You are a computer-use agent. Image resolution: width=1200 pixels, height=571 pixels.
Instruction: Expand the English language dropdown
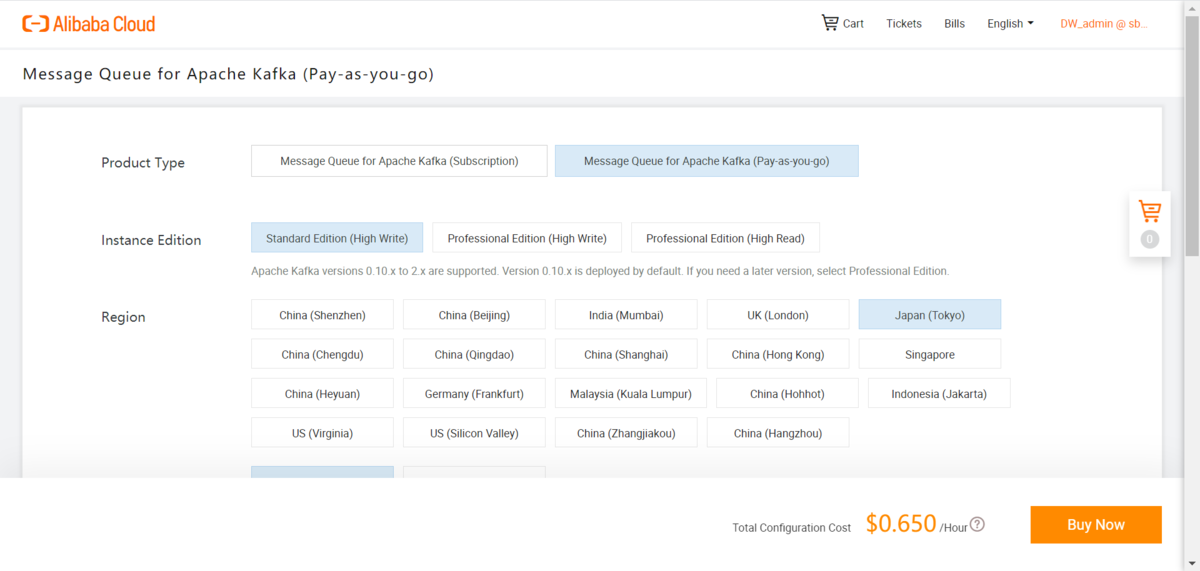coord(1010,24)
